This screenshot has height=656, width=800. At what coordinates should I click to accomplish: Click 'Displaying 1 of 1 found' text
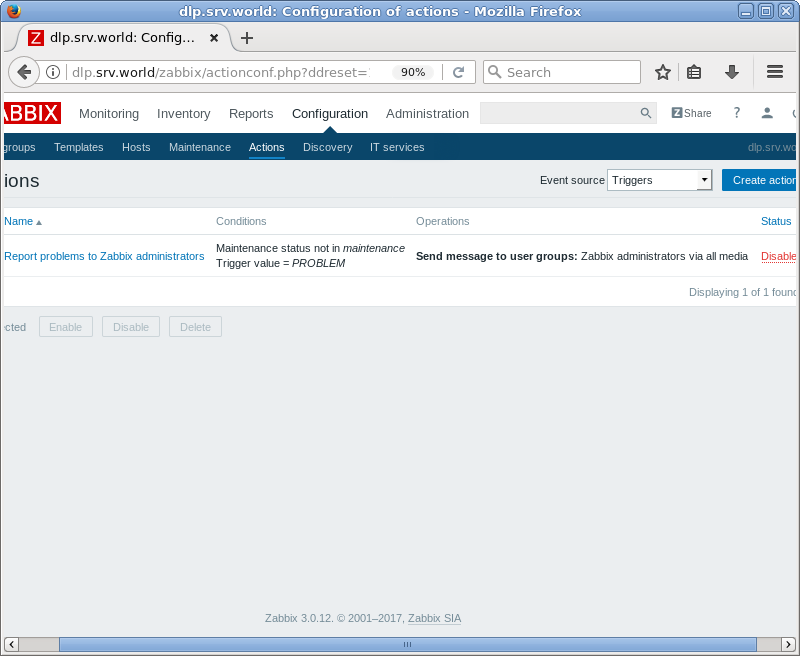[x=742, y=292]
